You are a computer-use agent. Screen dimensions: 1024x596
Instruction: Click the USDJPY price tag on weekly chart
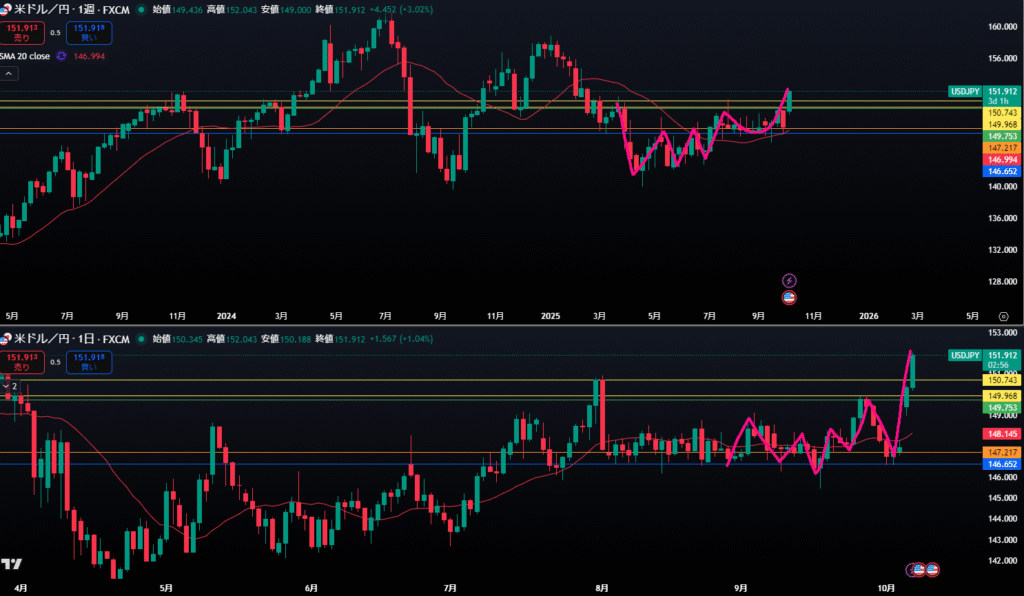coord(965,91)
